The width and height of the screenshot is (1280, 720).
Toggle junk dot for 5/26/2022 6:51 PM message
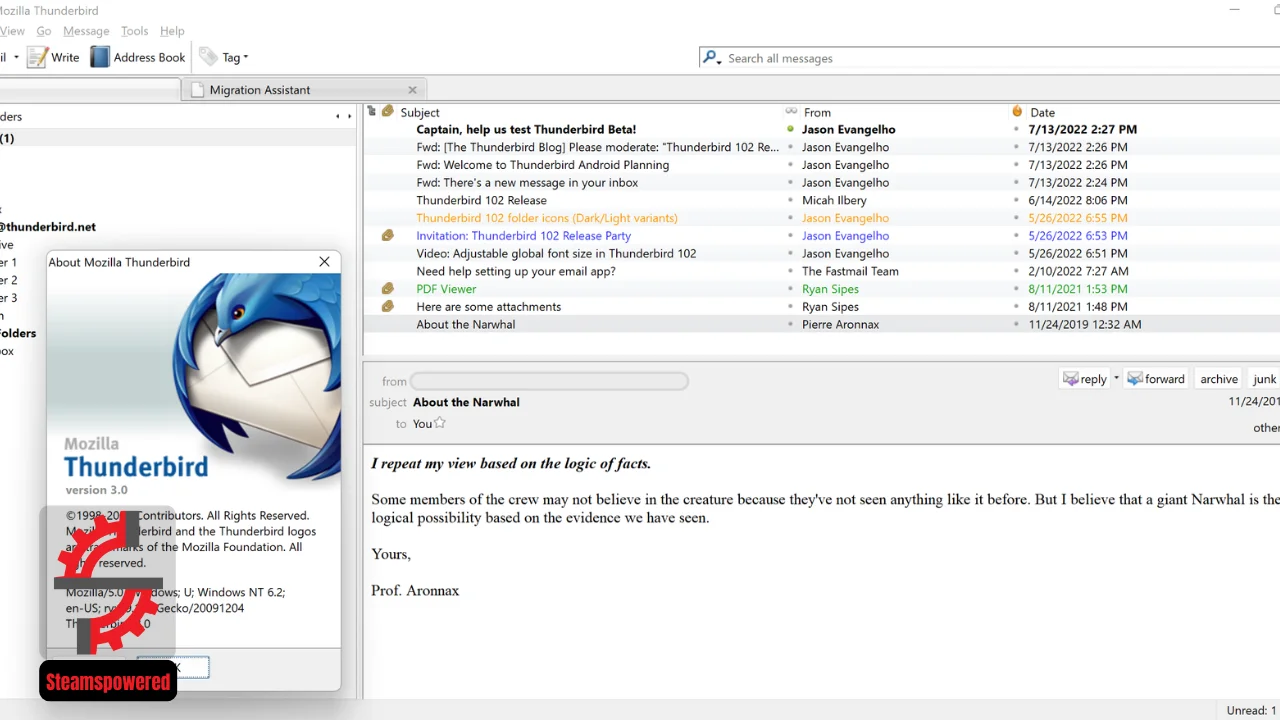tap(1017, 254)
